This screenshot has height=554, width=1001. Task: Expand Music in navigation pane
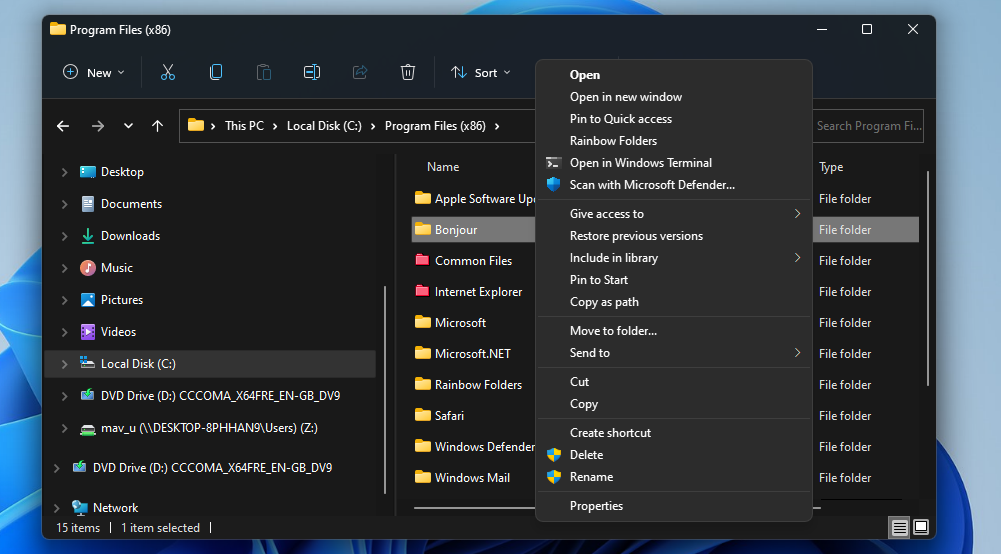coord(64,268)
